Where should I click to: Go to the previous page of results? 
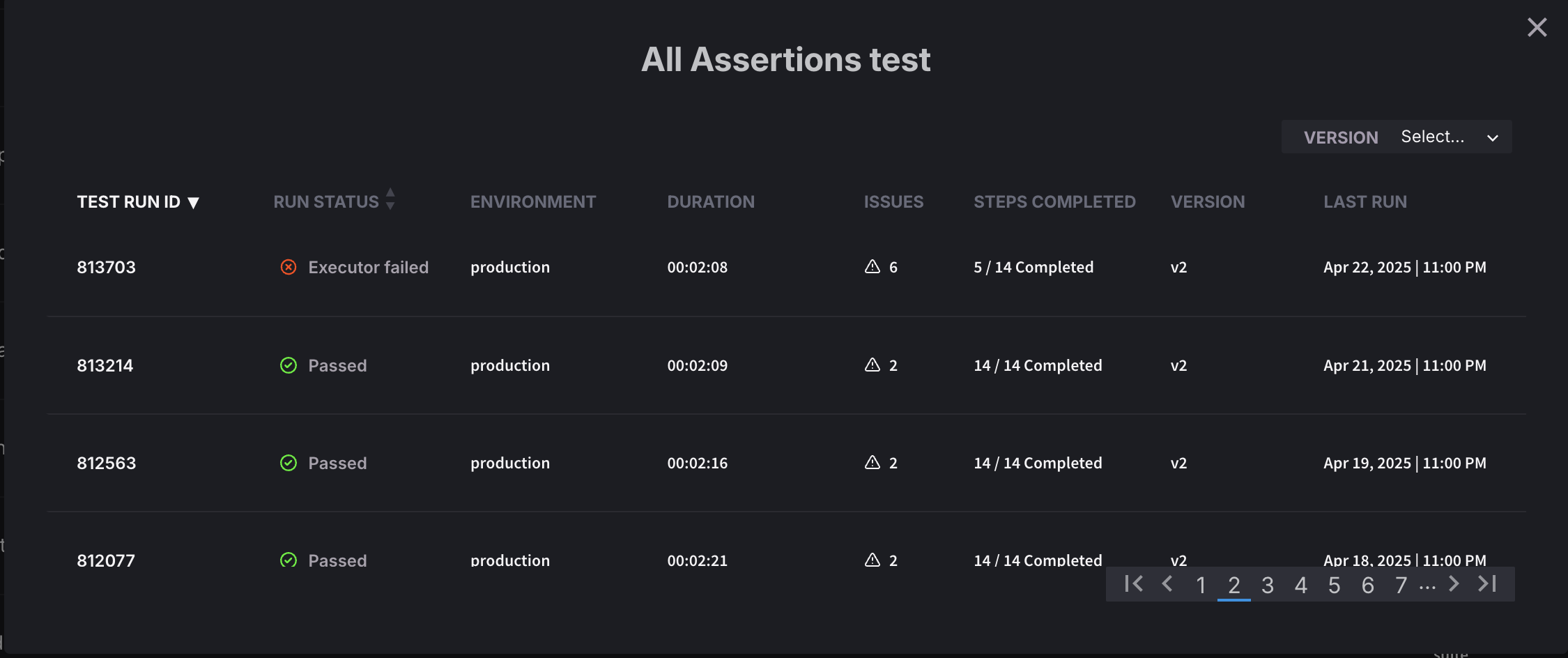(x=1167, y=584)
